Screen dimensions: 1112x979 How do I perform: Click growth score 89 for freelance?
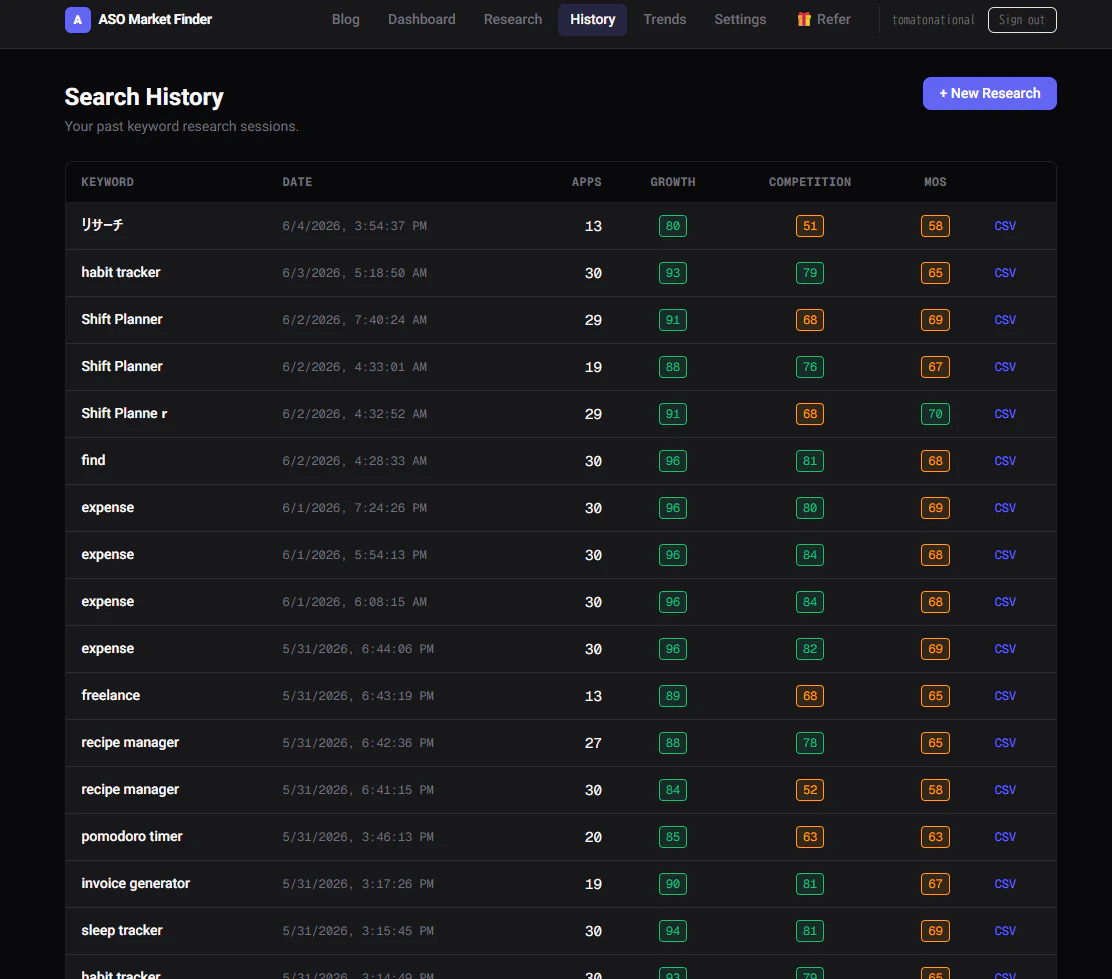coord(672,696)
